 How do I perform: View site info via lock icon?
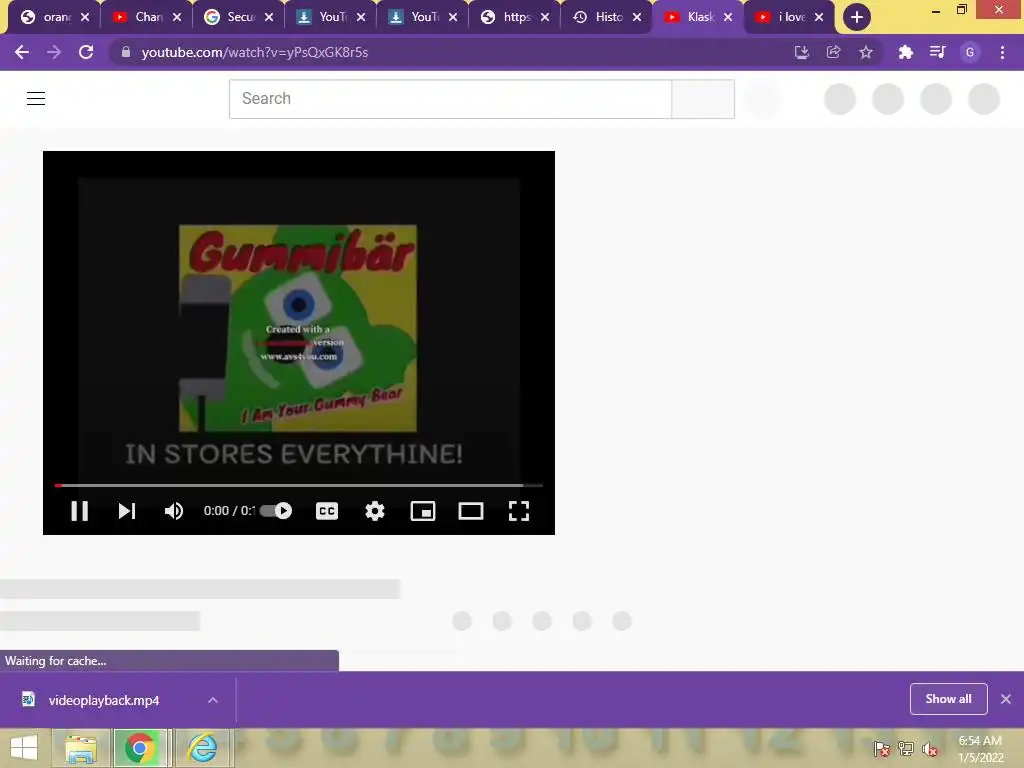click(126, 52)
